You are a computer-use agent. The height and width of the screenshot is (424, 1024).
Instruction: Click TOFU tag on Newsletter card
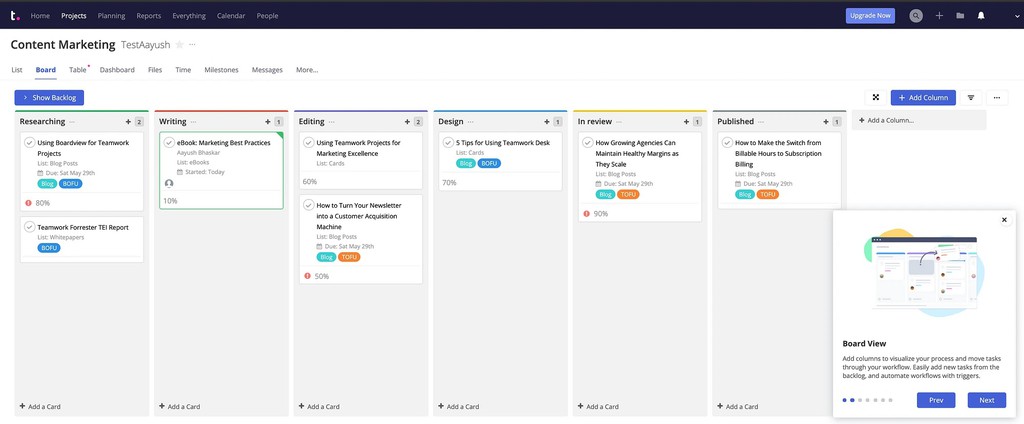[349, 257]
